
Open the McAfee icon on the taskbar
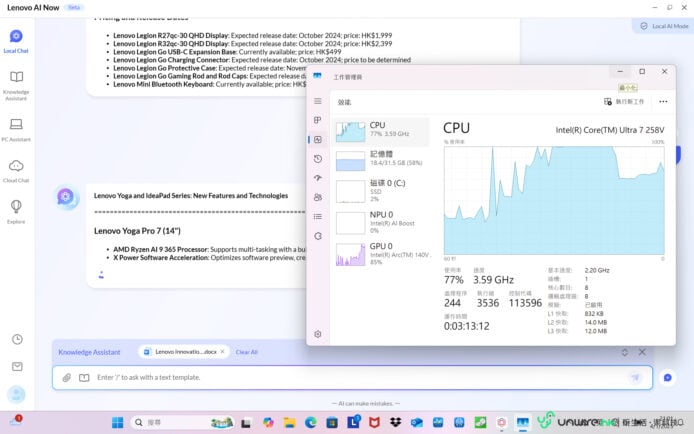click(x=374, y=422)
